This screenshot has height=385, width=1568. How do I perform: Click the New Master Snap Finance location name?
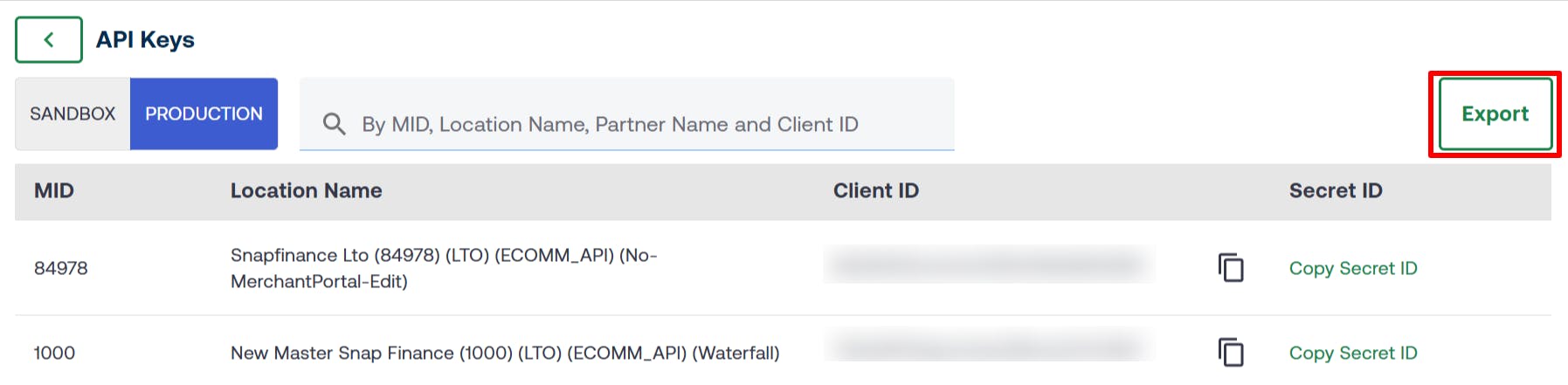(x=505, y=353)
